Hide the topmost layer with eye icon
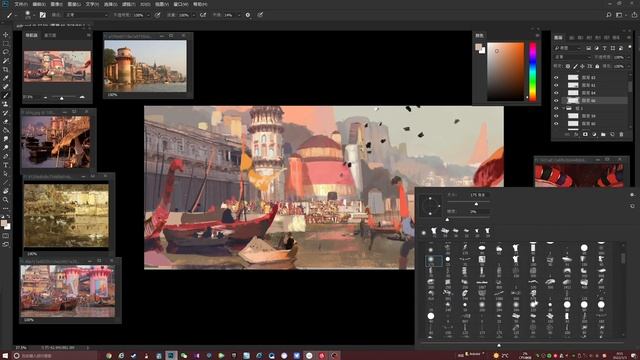 (x=556, y=77)
